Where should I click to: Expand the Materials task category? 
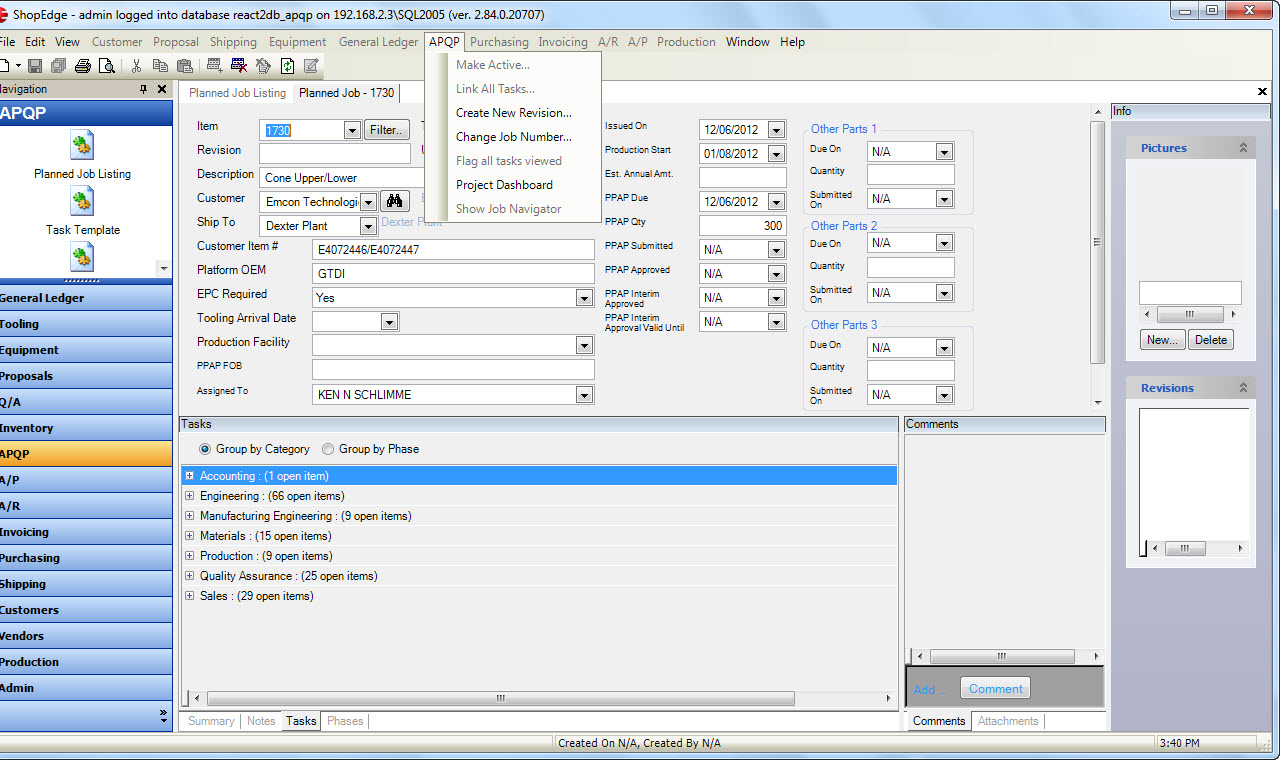190,536
